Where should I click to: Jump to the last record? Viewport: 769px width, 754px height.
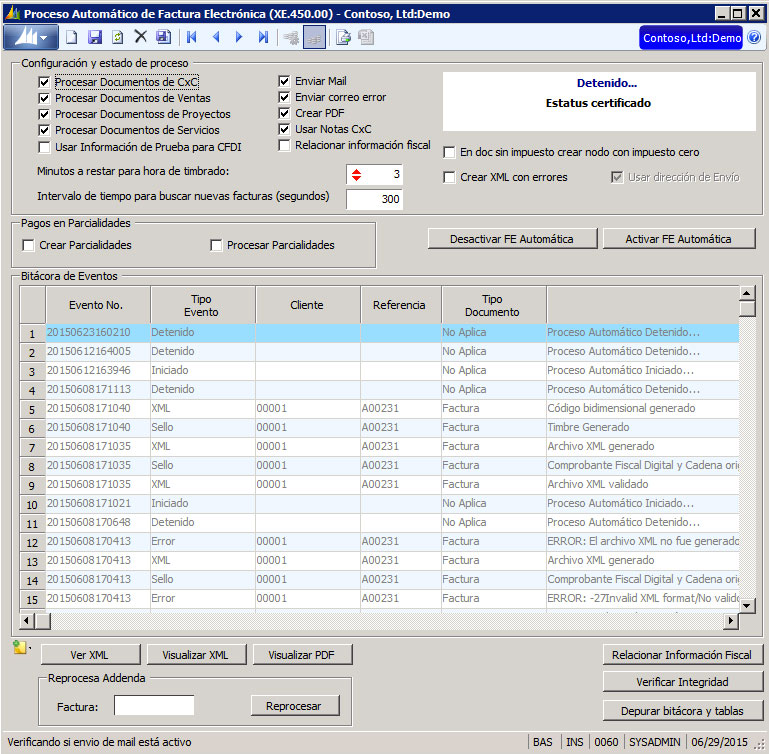(x=263, y=37)
